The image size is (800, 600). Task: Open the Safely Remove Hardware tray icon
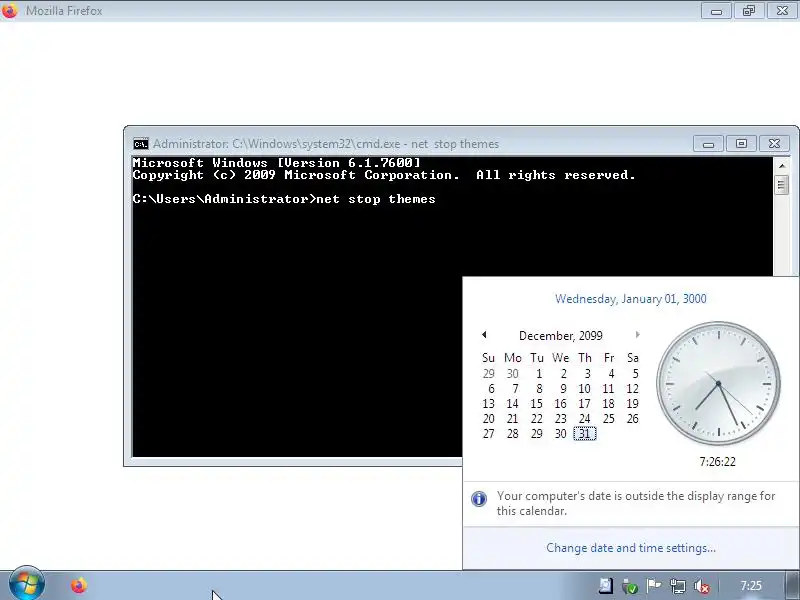(630, 586)
